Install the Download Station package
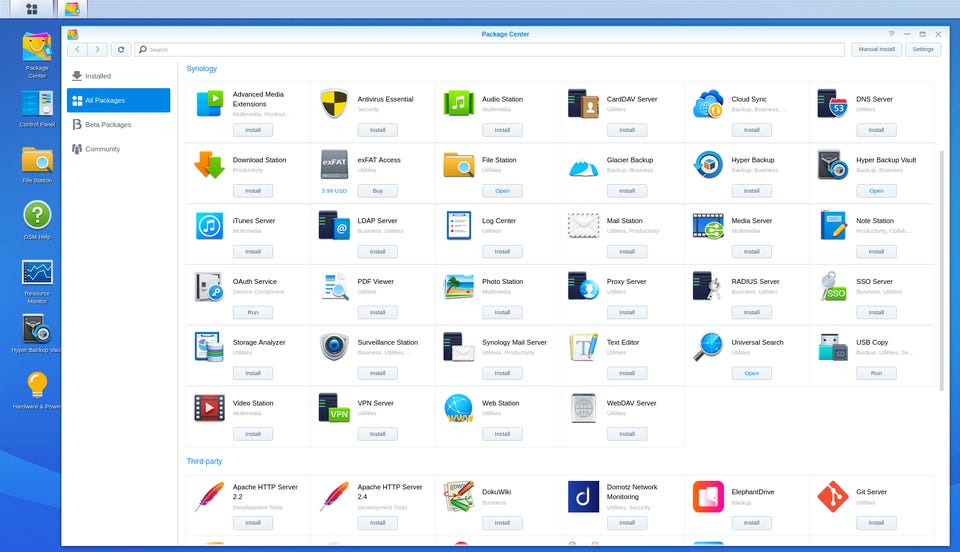The height and width of the screenshot is (552, 960). pyautogui.click(x=253, y=191)
